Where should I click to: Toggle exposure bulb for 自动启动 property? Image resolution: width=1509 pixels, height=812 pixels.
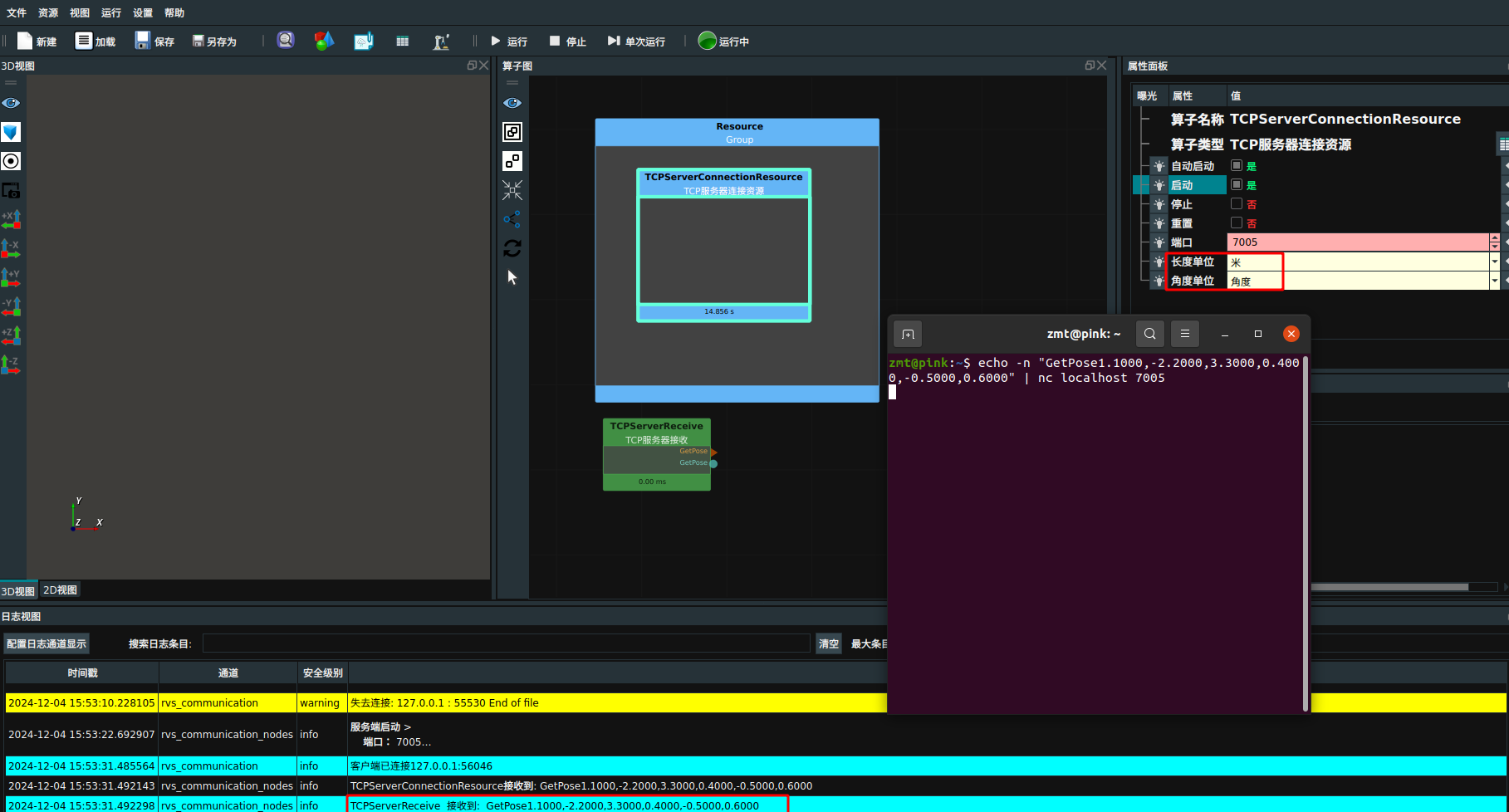1159,166
